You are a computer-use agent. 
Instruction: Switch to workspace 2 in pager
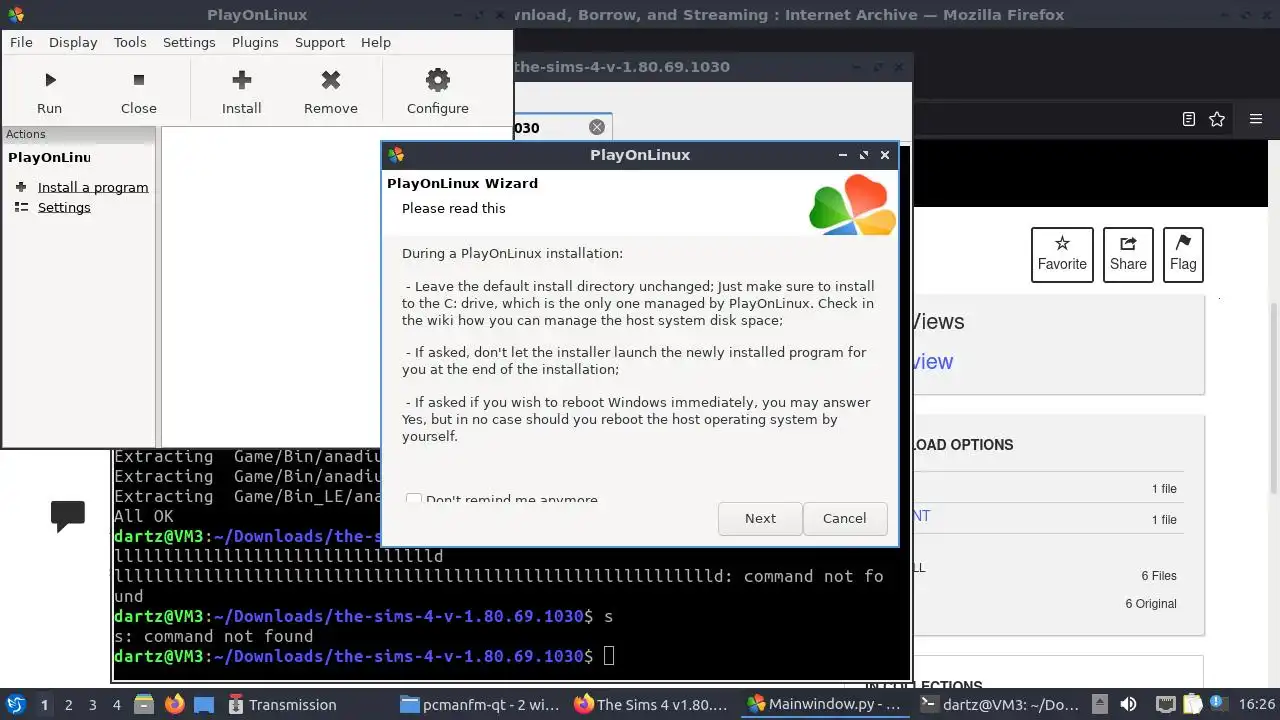pyautogui.click(x=69, y=705)
